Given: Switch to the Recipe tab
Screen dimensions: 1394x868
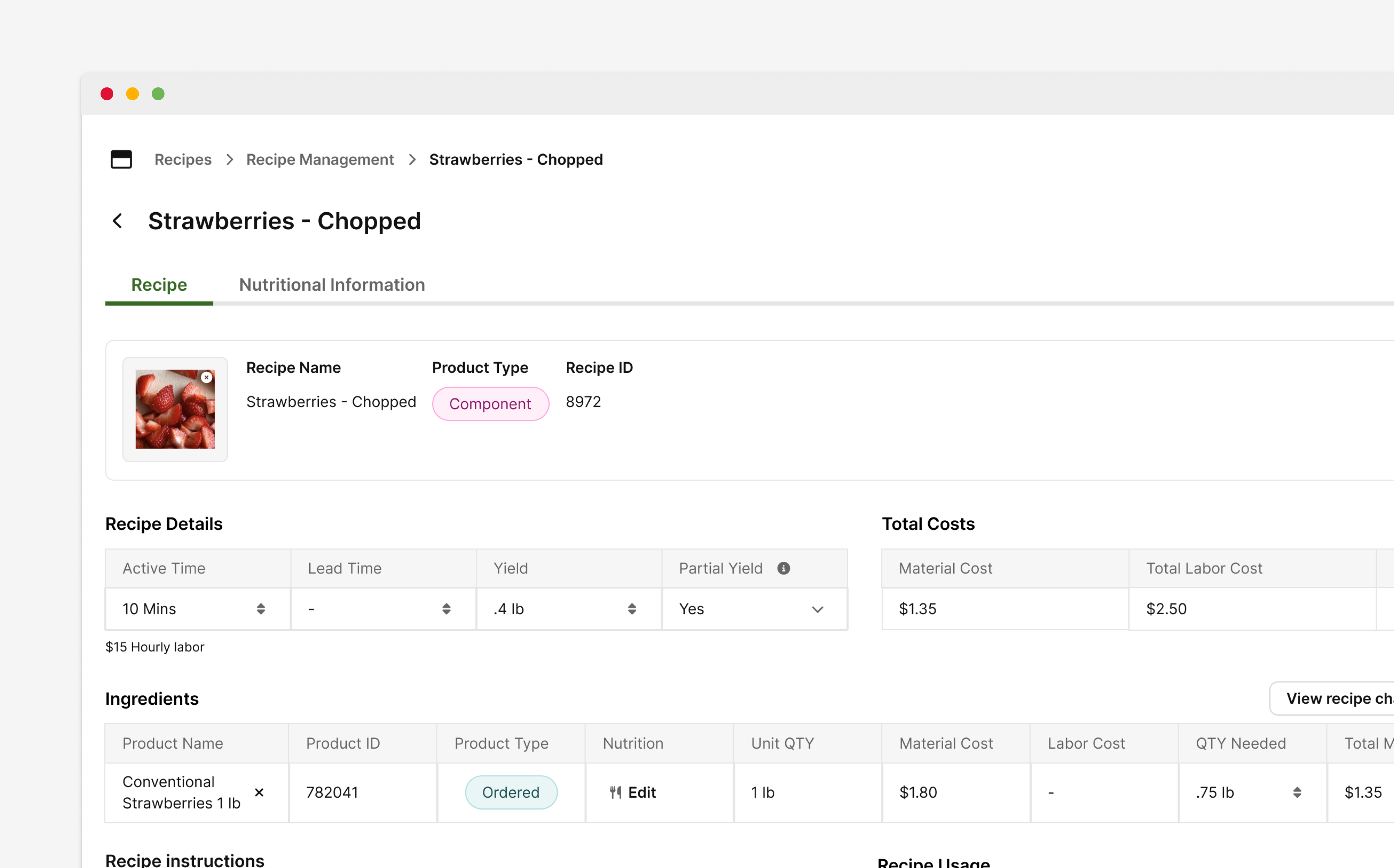Looking at the screenshot, I should click(159, 285).
